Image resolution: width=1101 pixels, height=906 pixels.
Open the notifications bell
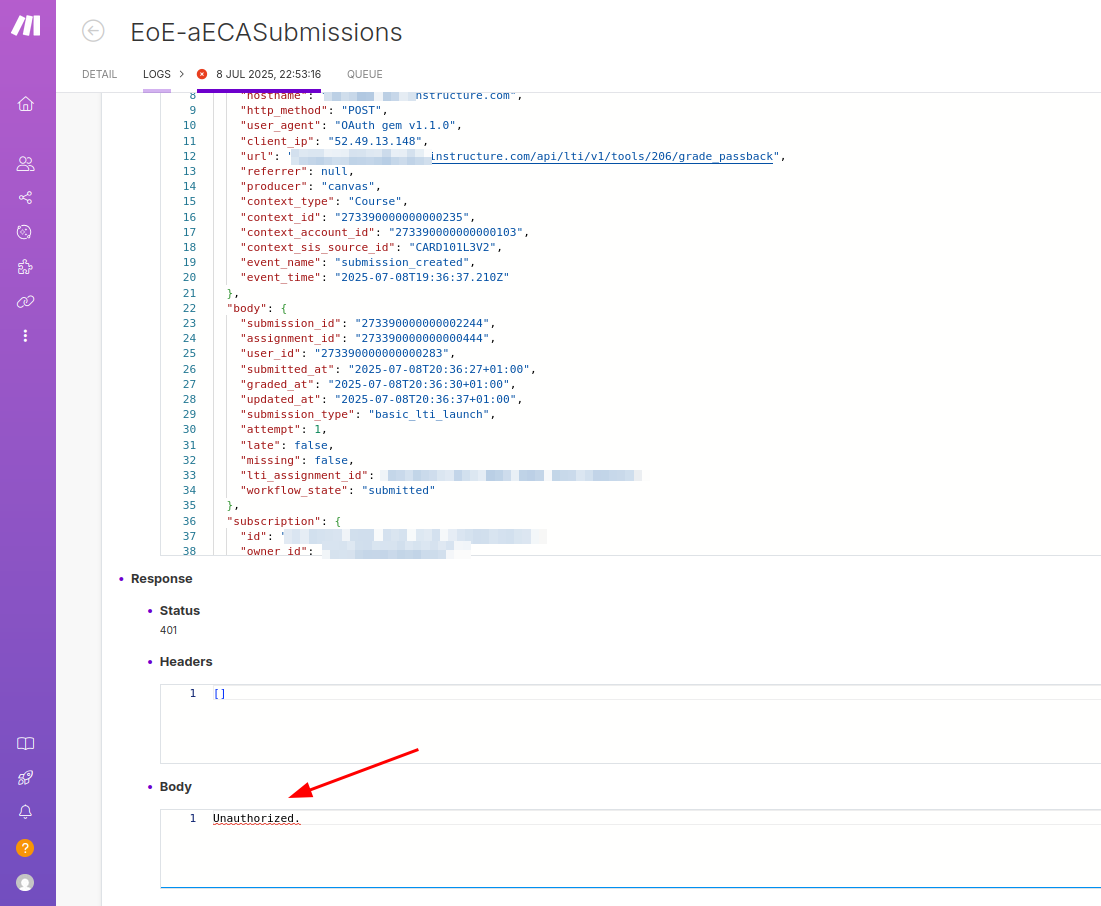coord(26,812)
